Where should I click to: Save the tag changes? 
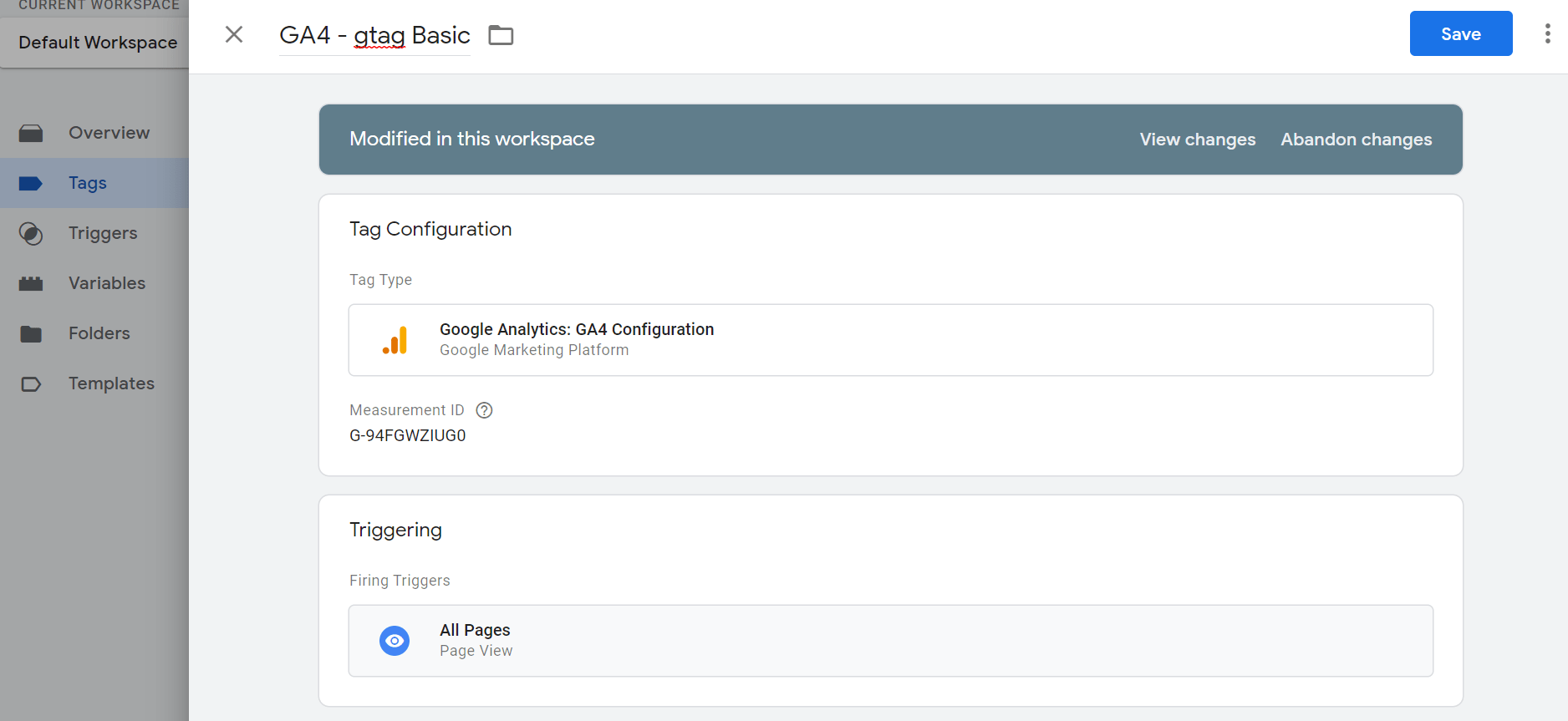tap(1460, 34)
